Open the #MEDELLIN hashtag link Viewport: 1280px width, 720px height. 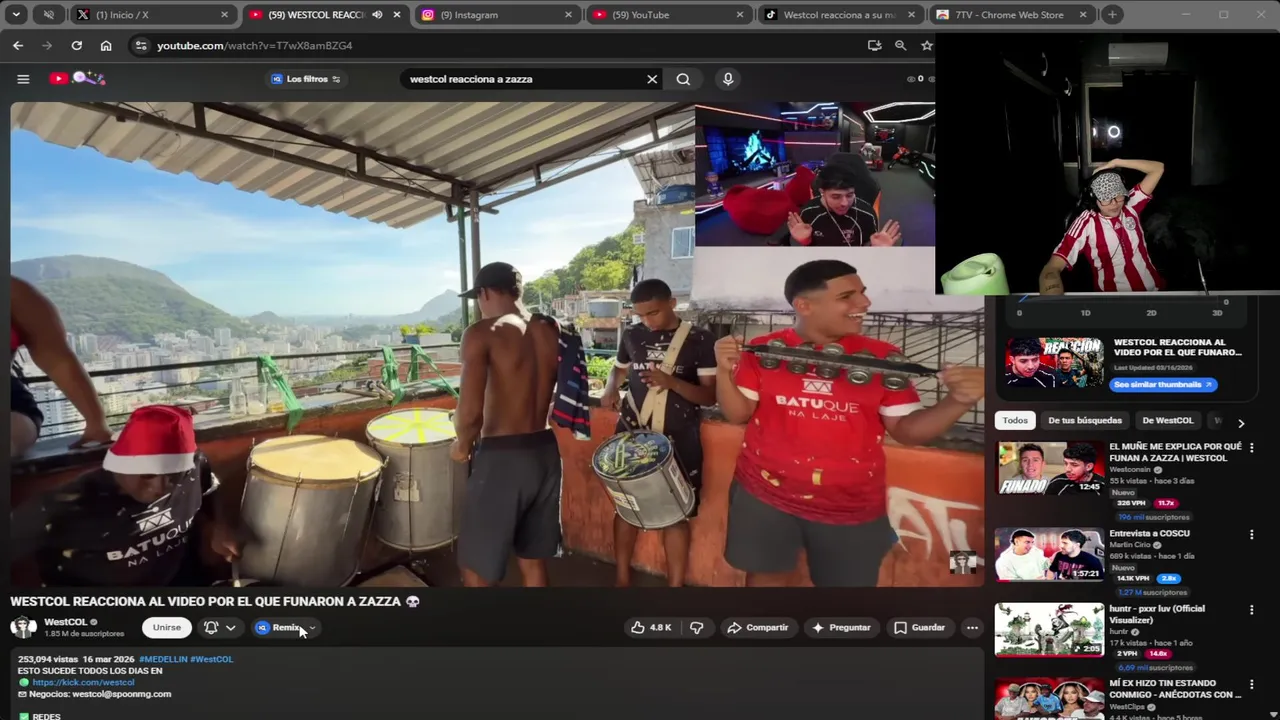[163, 659]
